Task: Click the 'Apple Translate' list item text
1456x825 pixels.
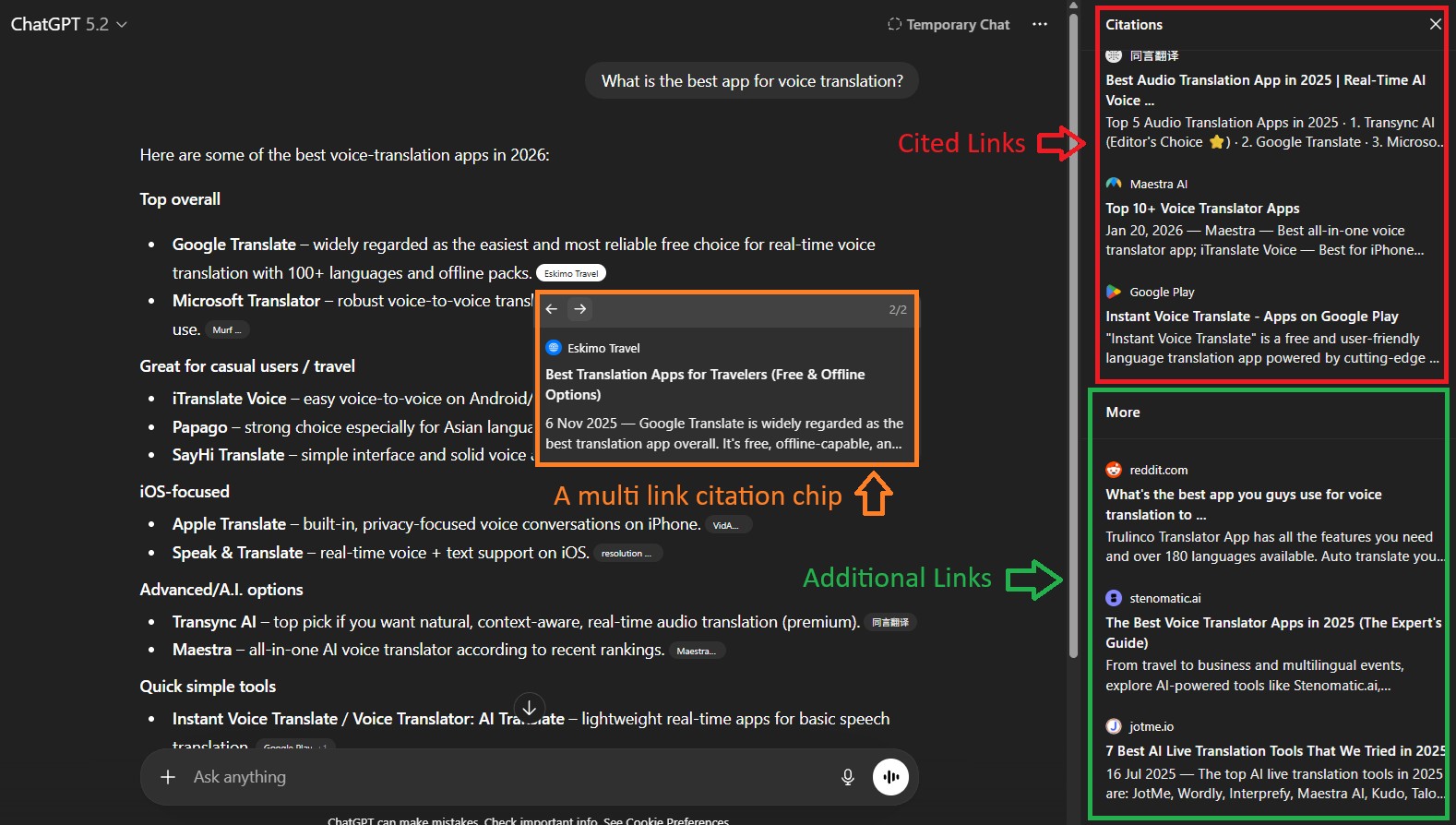Action: coord(229,524)
